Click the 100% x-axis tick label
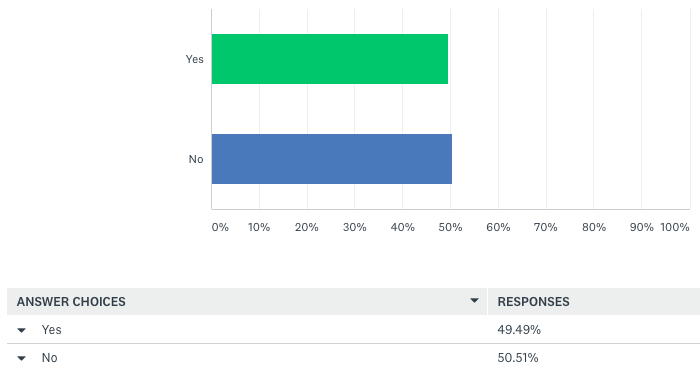Viewport: 700px width, 370px height. [x=675, y=227]
